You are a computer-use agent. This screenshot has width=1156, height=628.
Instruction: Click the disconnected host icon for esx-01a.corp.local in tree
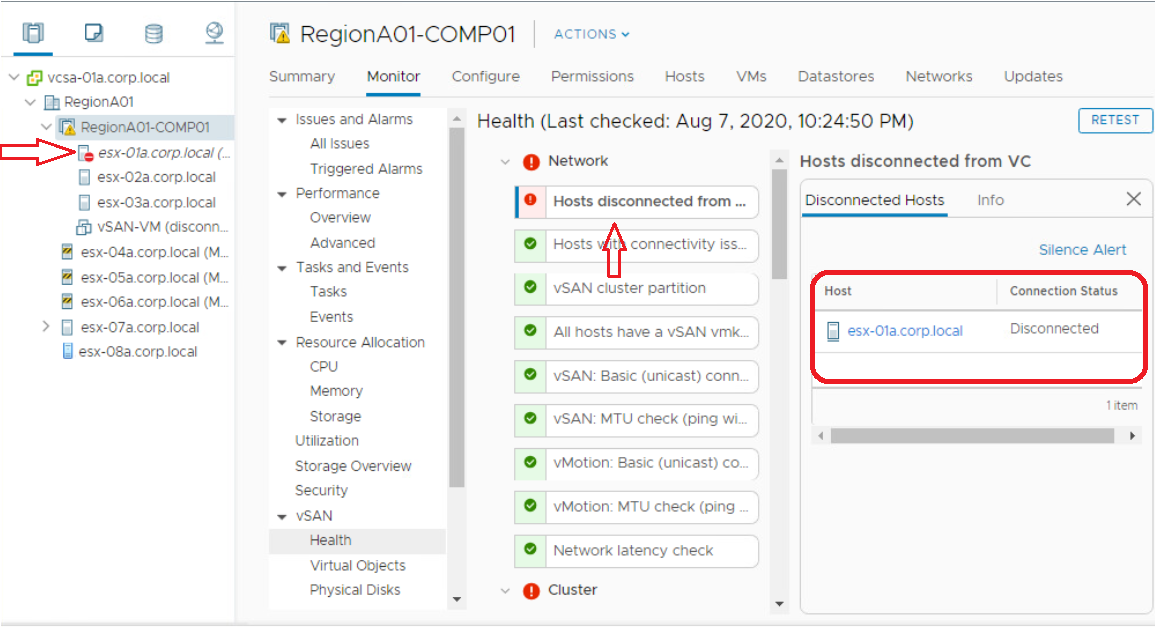coord(85,153)
